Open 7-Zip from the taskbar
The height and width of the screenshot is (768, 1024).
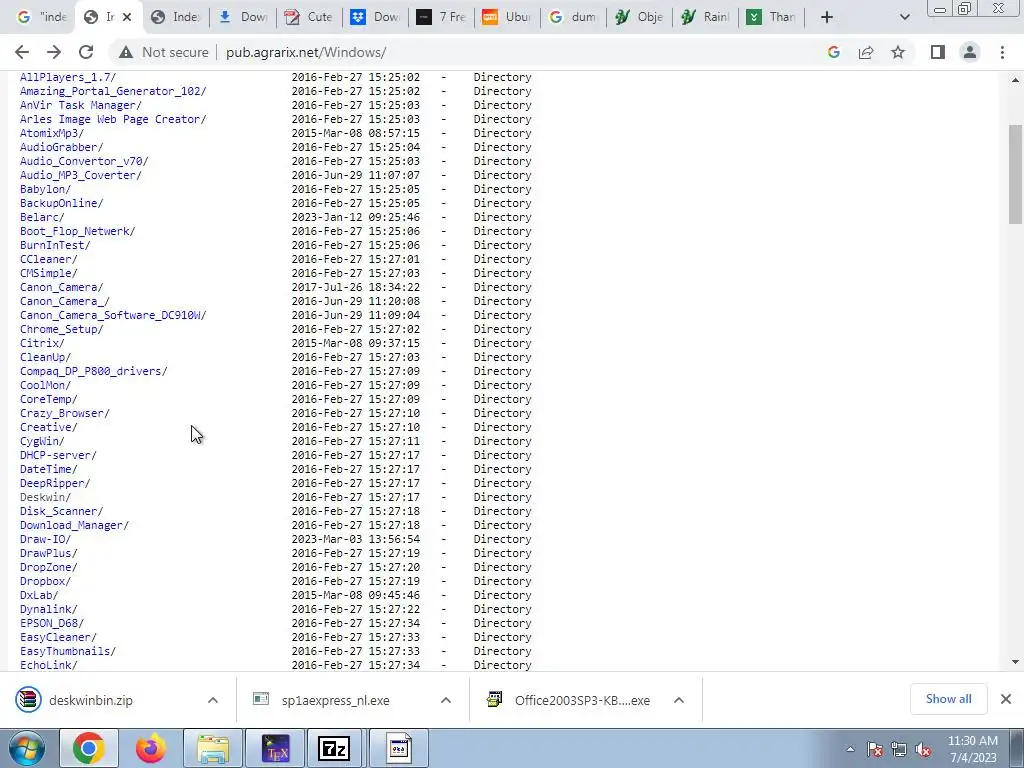tap(334, 748)
